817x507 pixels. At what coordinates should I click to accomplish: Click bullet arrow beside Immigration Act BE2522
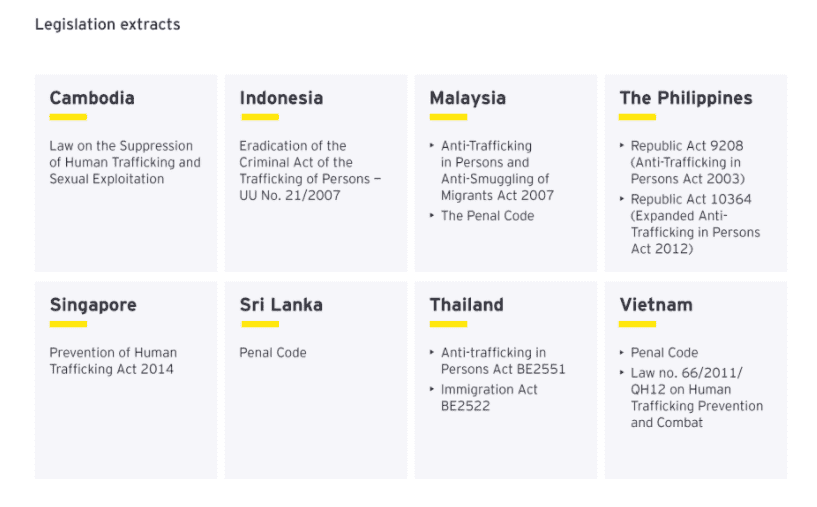(x=433, y=390)
